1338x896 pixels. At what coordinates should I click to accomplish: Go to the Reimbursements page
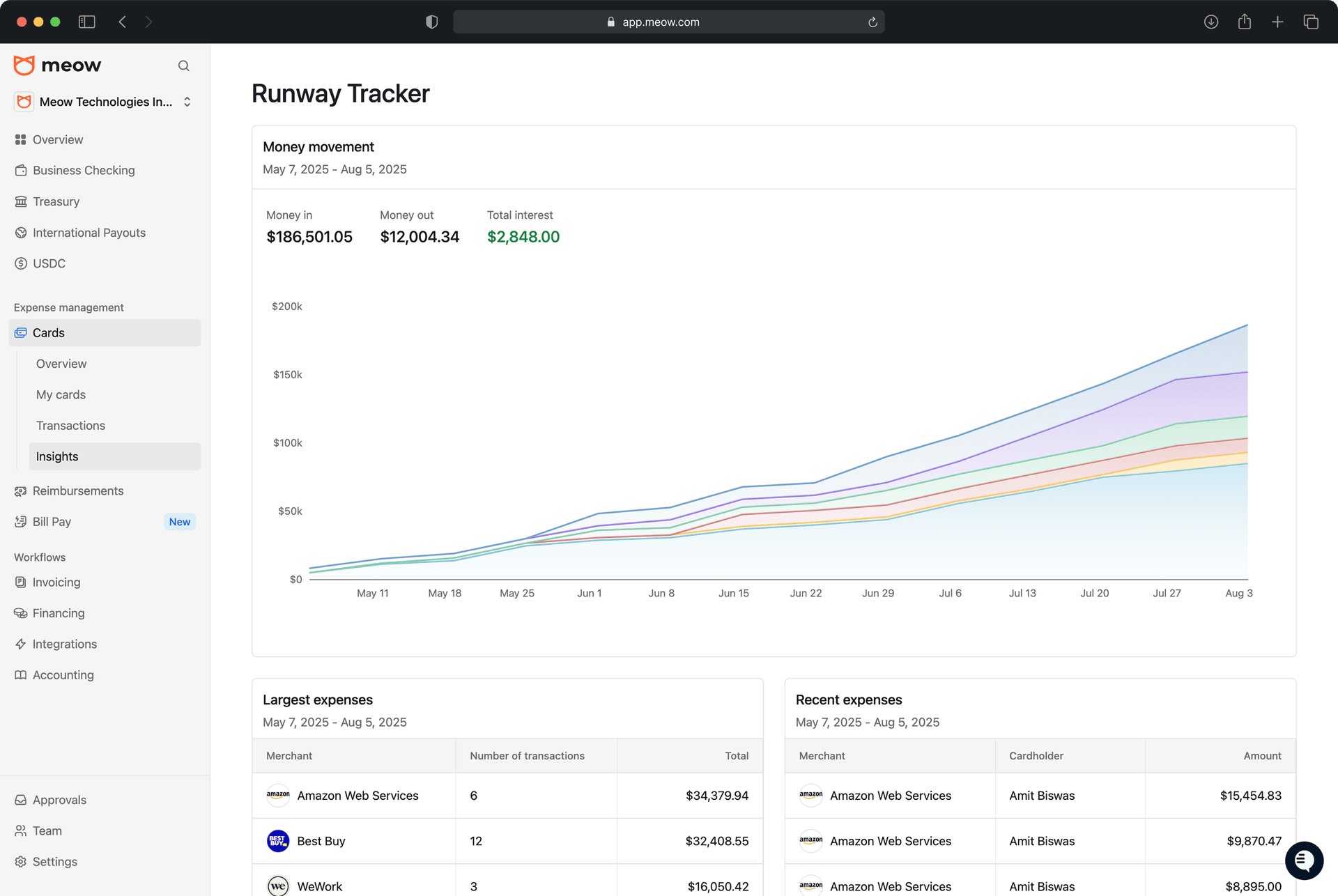[x=77, y=491]
